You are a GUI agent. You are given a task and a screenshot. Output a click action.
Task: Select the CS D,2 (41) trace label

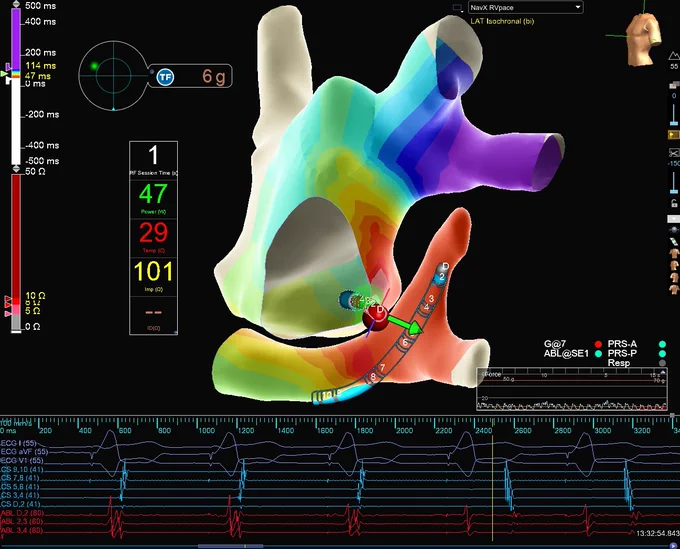click(20, 504)
